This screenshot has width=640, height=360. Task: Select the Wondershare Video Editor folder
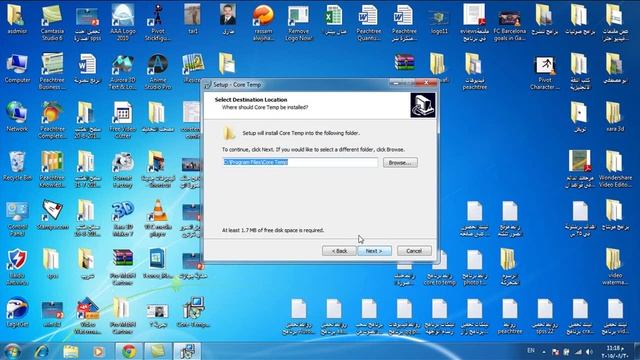point(615,169)
